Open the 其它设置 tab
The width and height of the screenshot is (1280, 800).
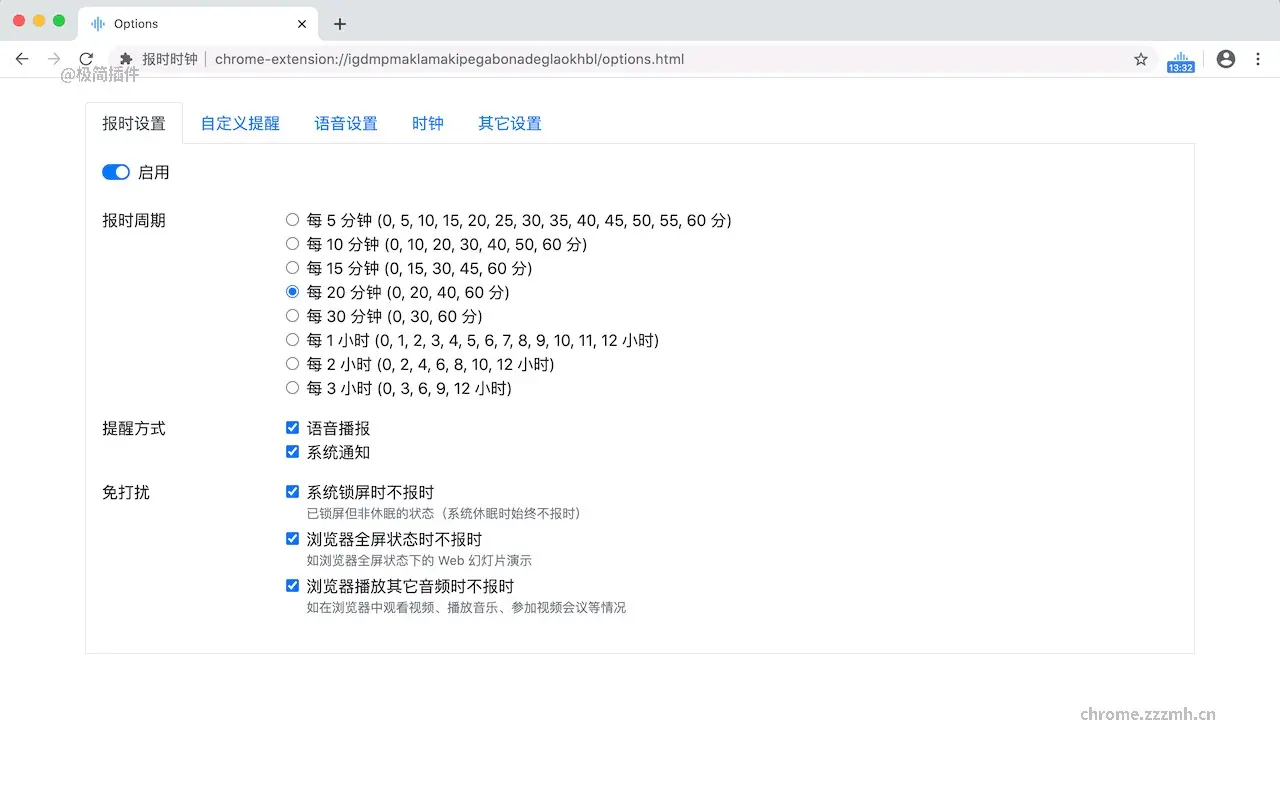(509, 123)
